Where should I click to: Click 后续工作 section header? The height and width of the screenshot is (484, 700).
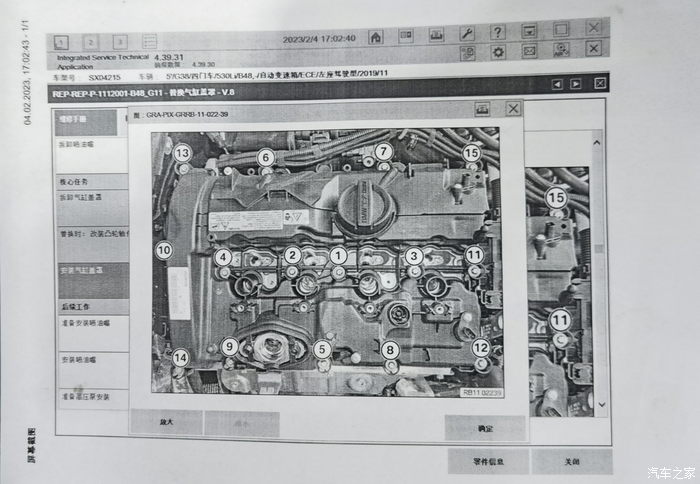click(x=93, y=307)
